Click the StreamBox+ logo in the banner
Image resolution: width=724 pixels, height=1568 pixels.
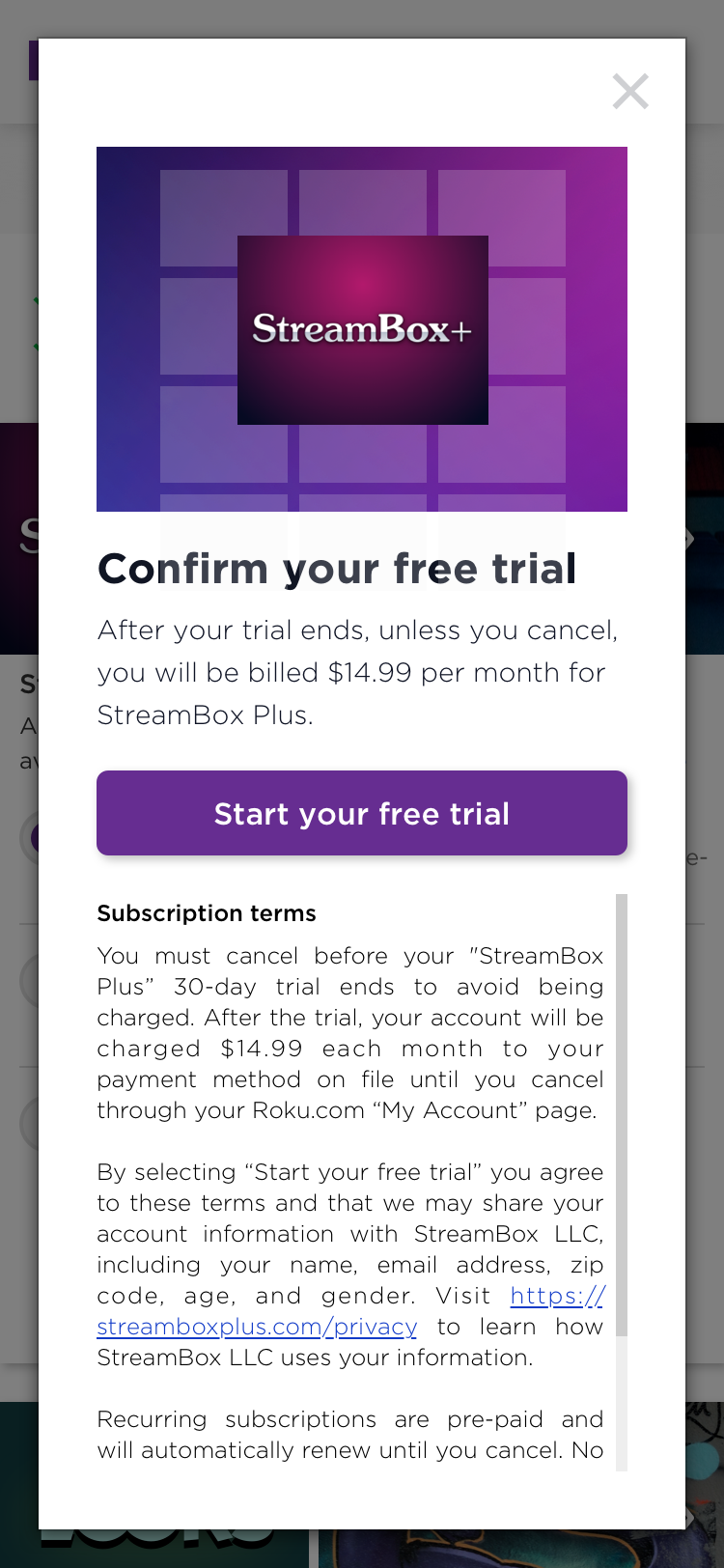(x=362, y=328)
